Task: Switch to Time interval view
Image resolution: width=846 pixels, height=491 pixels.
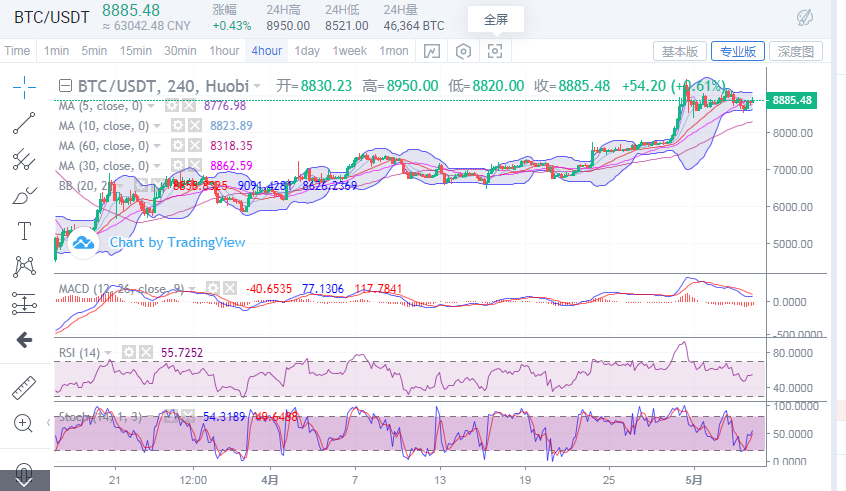Action: (17, 51)
